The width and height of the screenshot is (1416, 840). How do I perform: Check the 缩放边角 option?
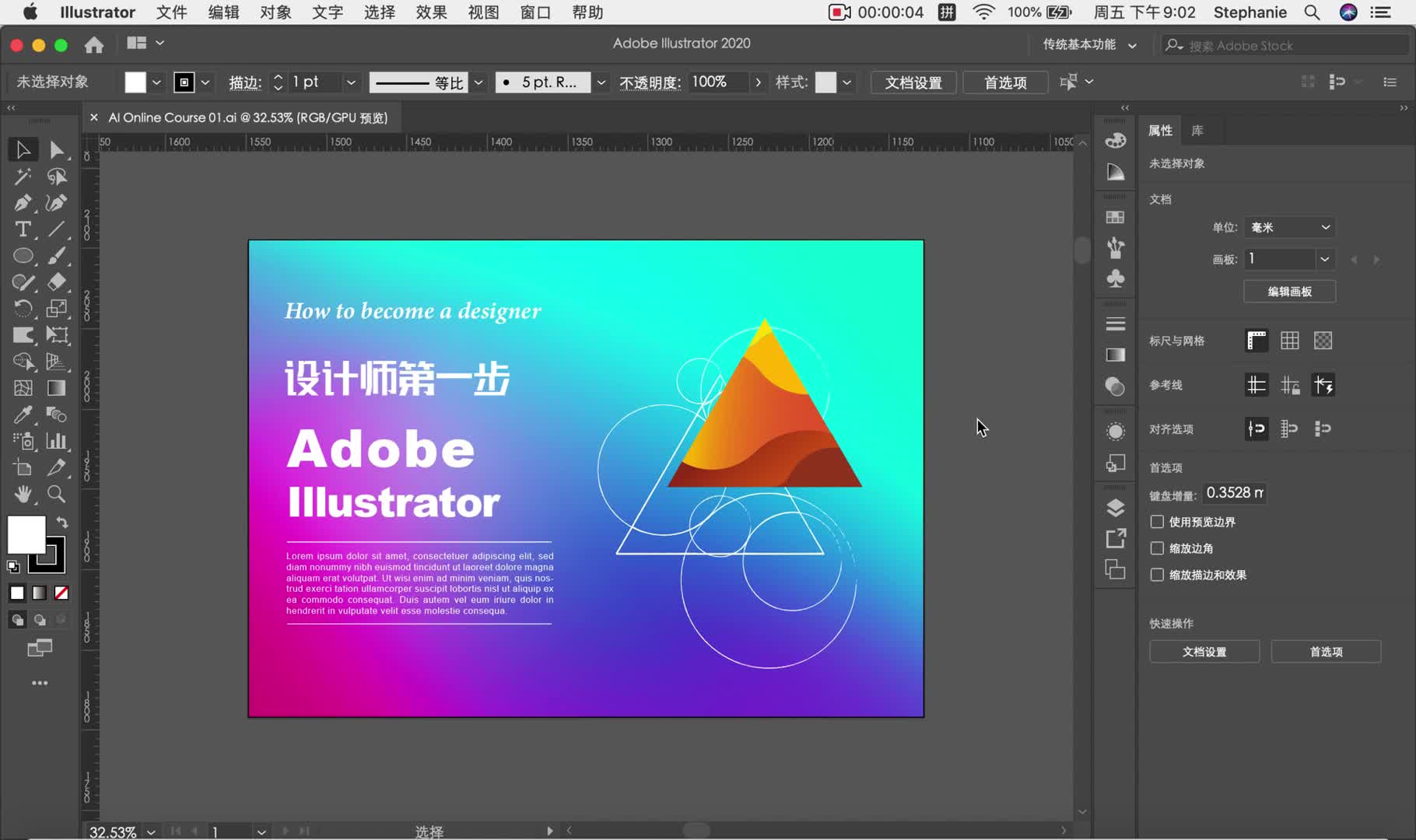click(1157, 548)
